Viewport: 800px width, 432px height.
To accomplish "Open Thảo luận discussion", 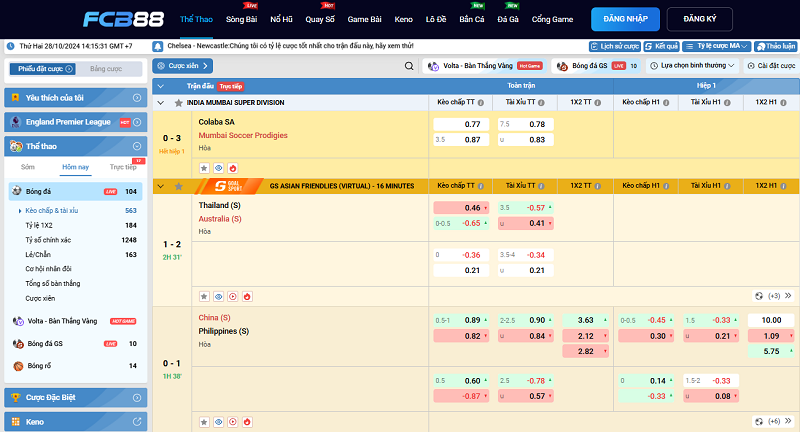I will click(776, 46).
